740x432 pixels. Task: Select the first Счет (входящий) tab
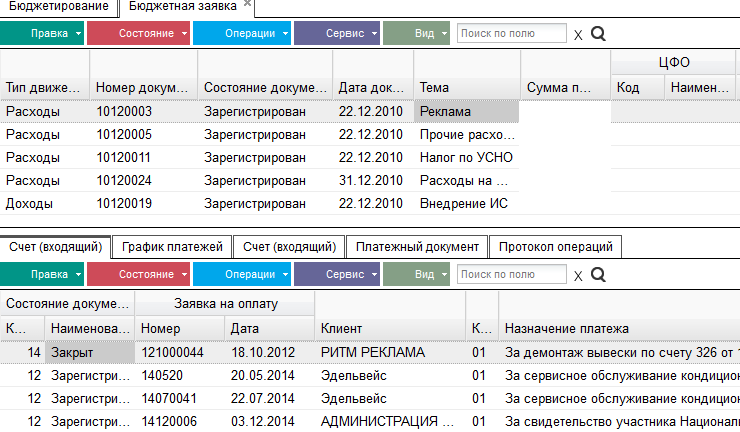coord(55,247)
